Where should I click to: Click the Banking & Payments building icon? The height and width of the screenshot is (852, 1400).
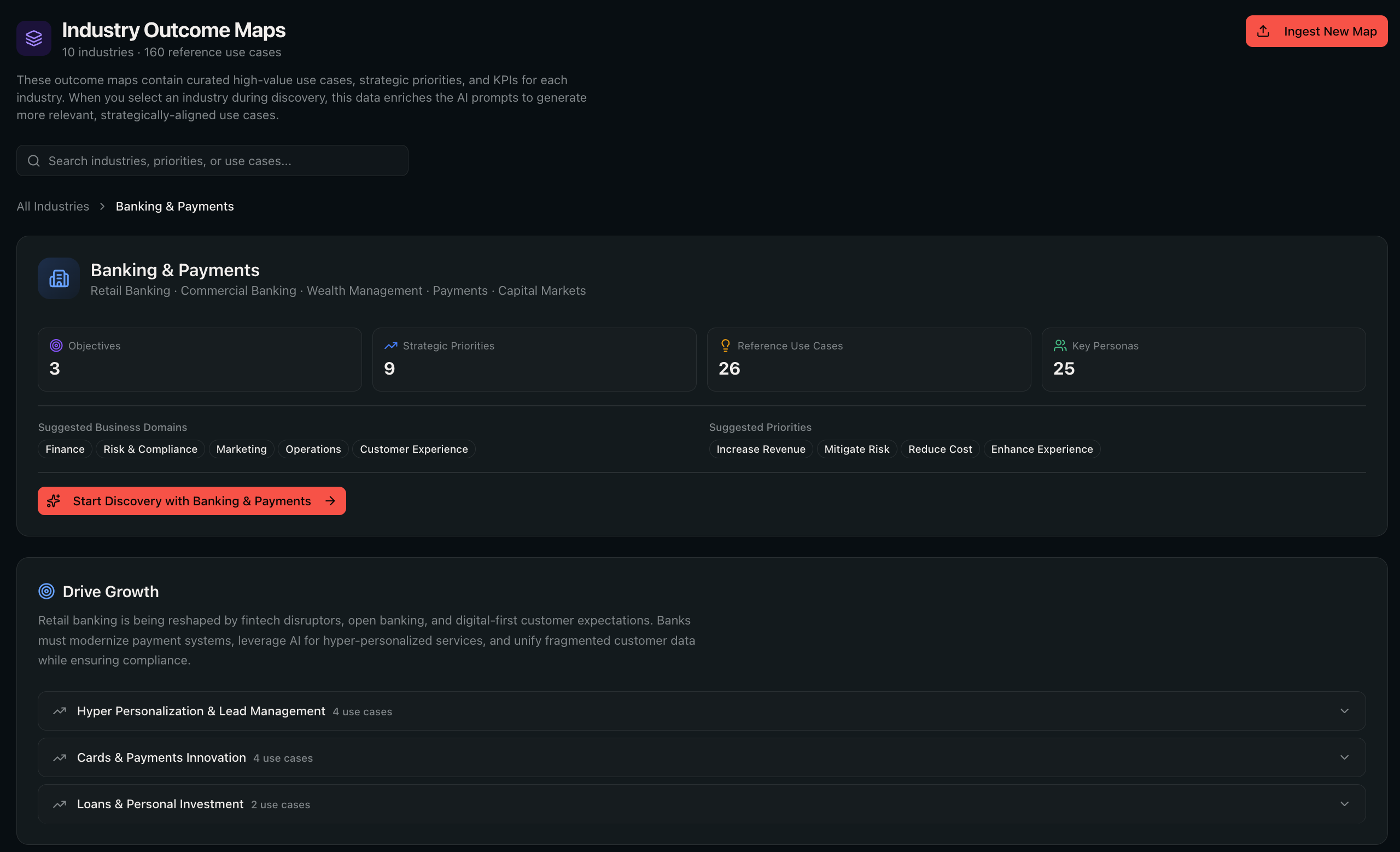(x=59, y=278)
